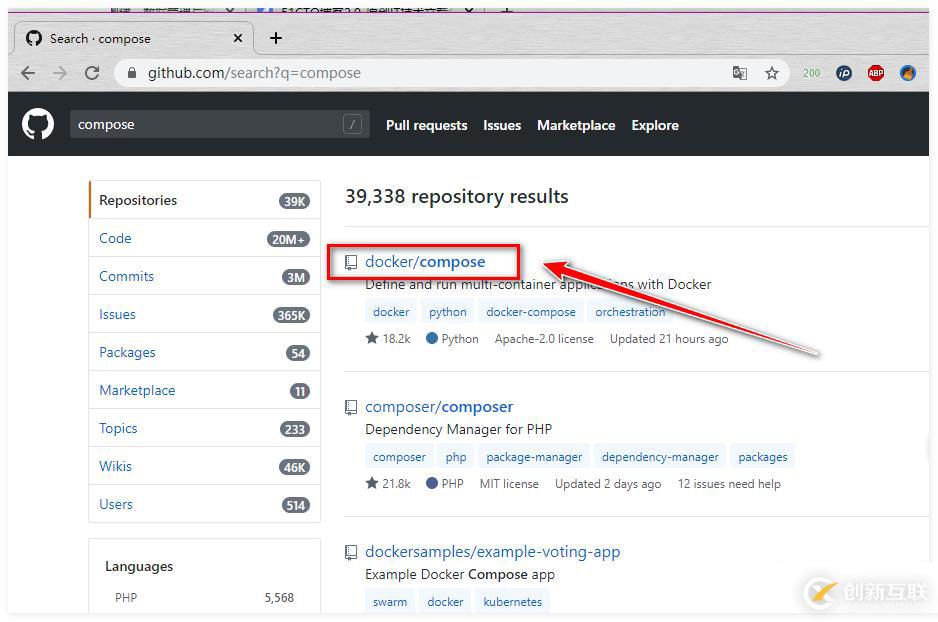
Task: Click the repository icon beside composer/composer
Action: (351, 407)
